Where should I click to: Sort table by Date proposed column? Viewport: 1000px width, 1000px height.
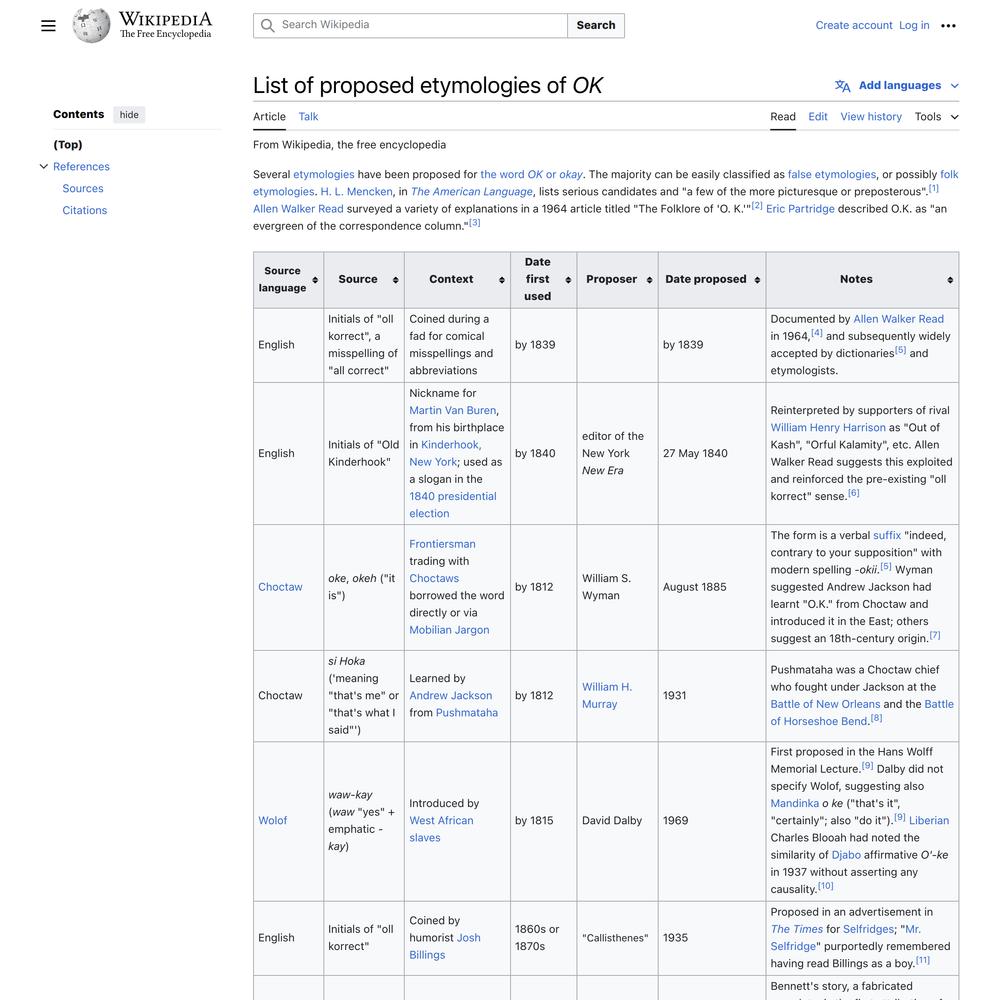757,280
